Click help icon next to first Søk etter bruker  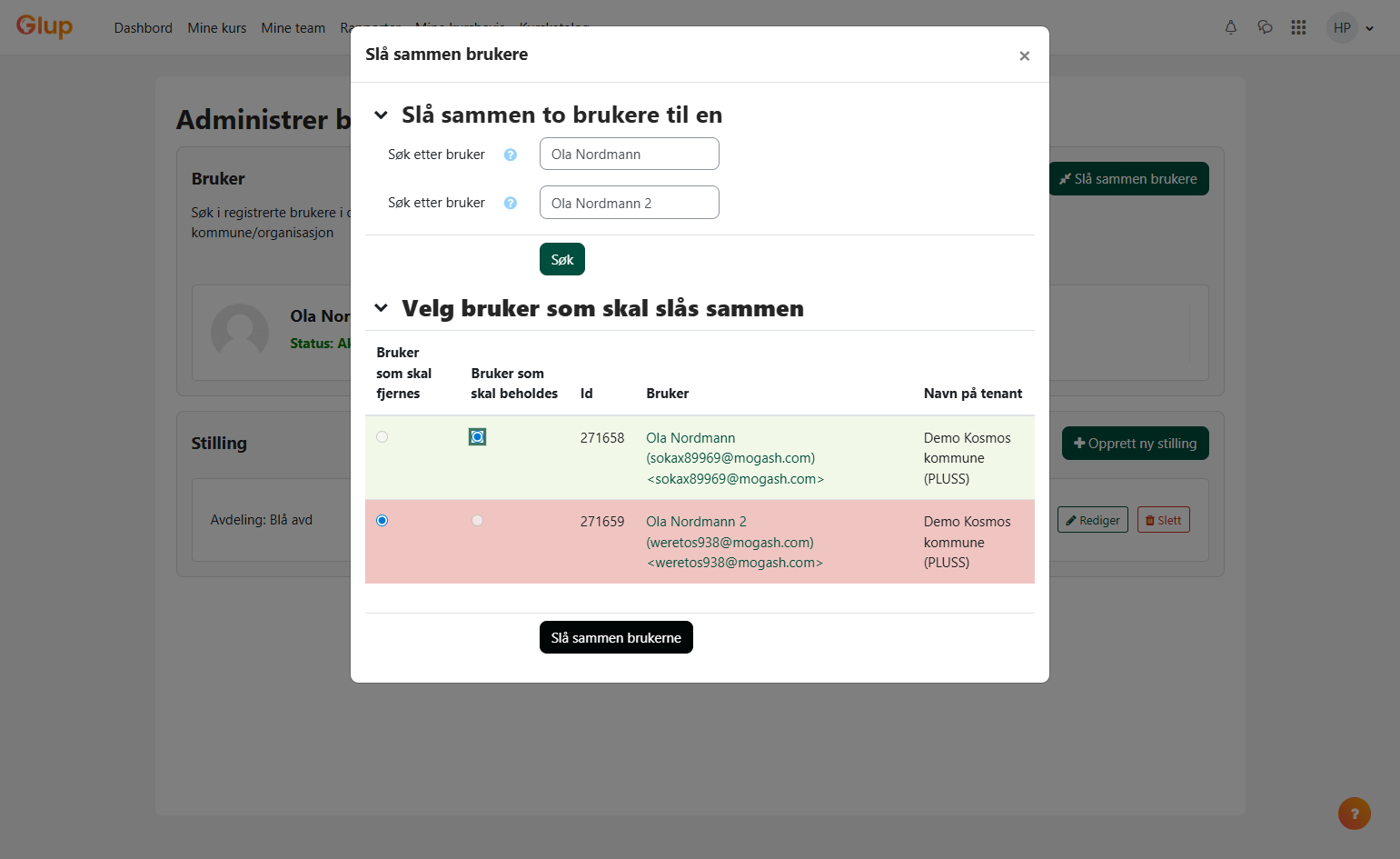pyautogui.click(x=511, y=155)
